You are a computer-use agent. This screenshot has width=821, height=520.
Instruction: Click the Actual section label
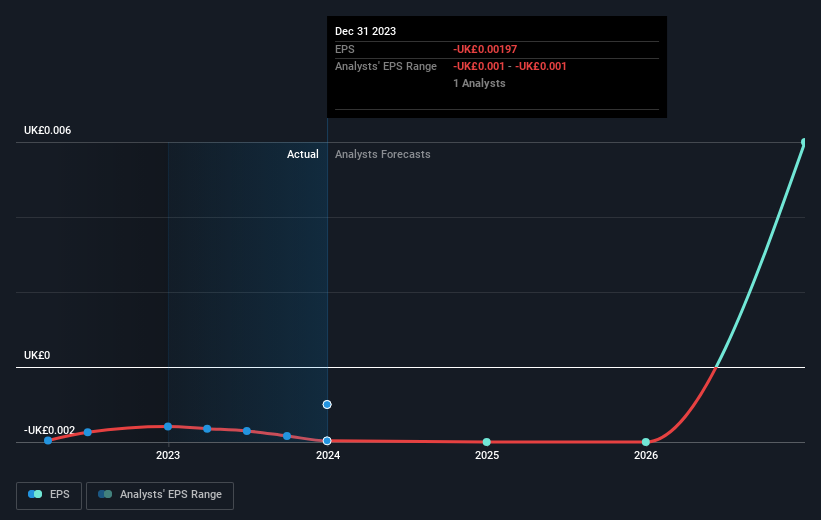point(303,154)
